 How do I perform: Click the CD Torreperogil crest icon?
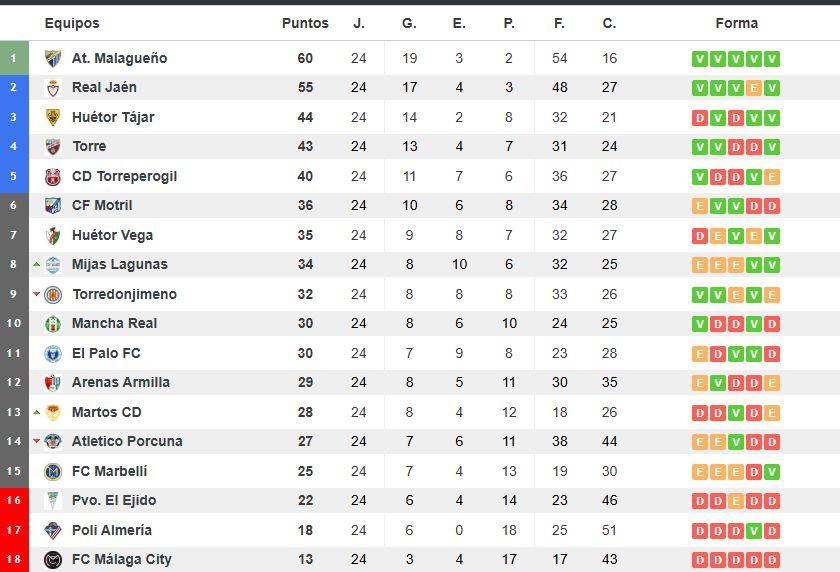tap(52, 176)
